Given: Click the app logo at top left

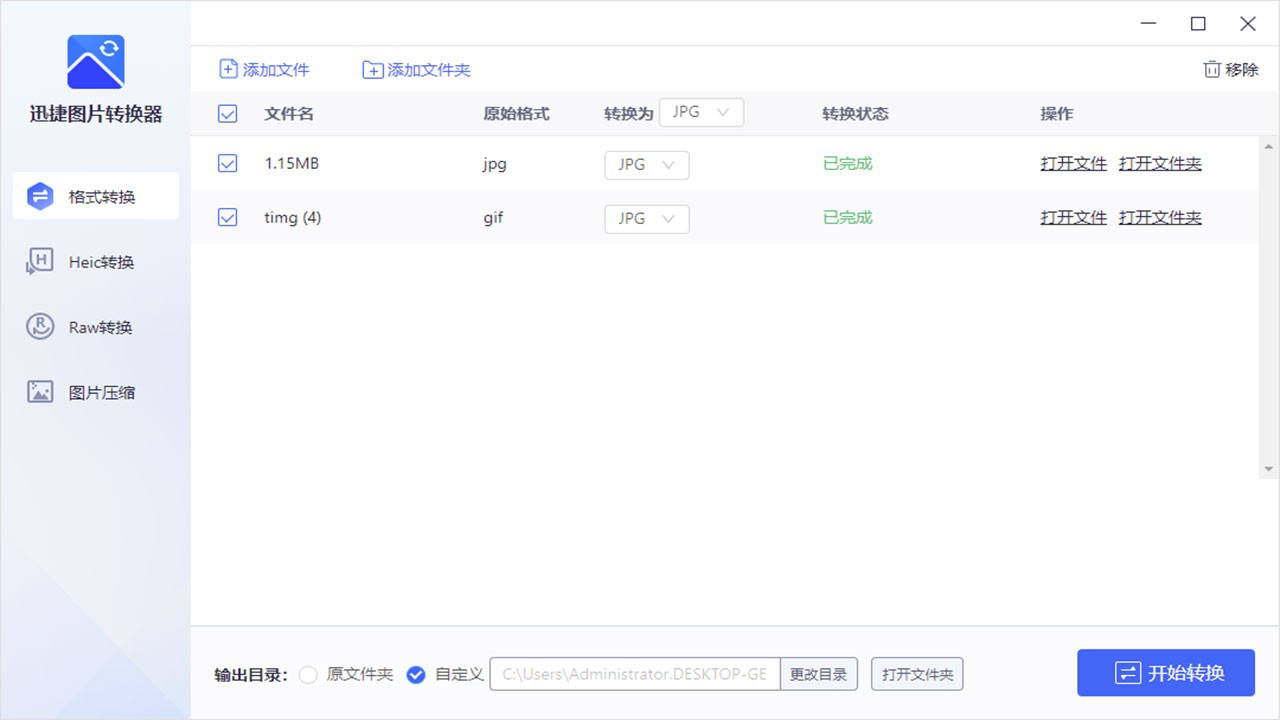Looking at the screenshot, I should pos(95,61).
